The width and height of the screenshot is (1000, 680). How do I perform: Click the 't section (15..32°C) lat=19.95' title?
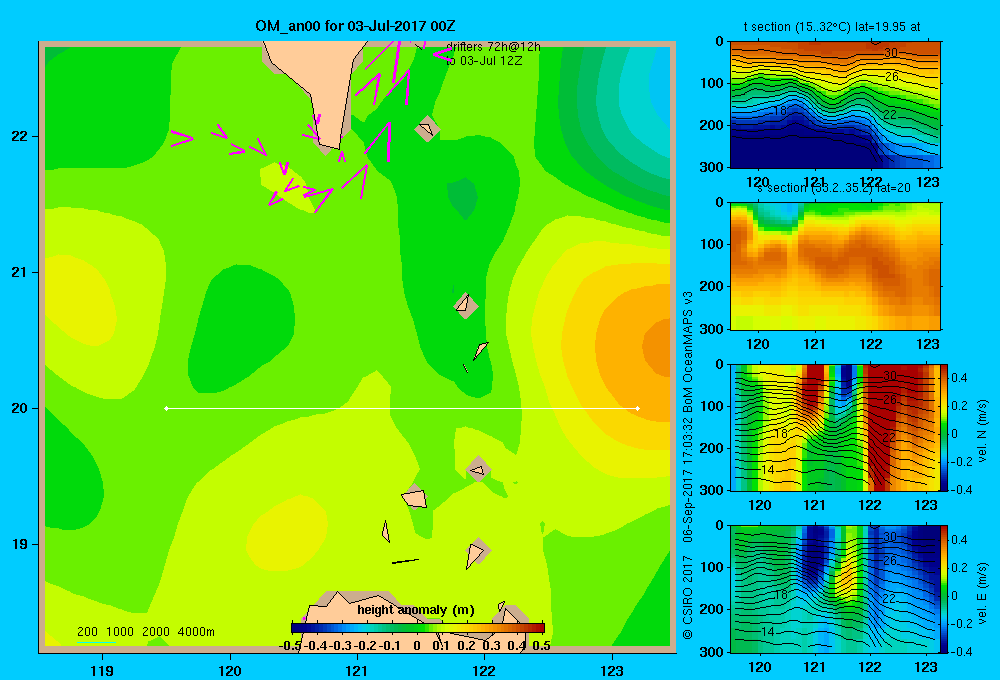(832, 27)
